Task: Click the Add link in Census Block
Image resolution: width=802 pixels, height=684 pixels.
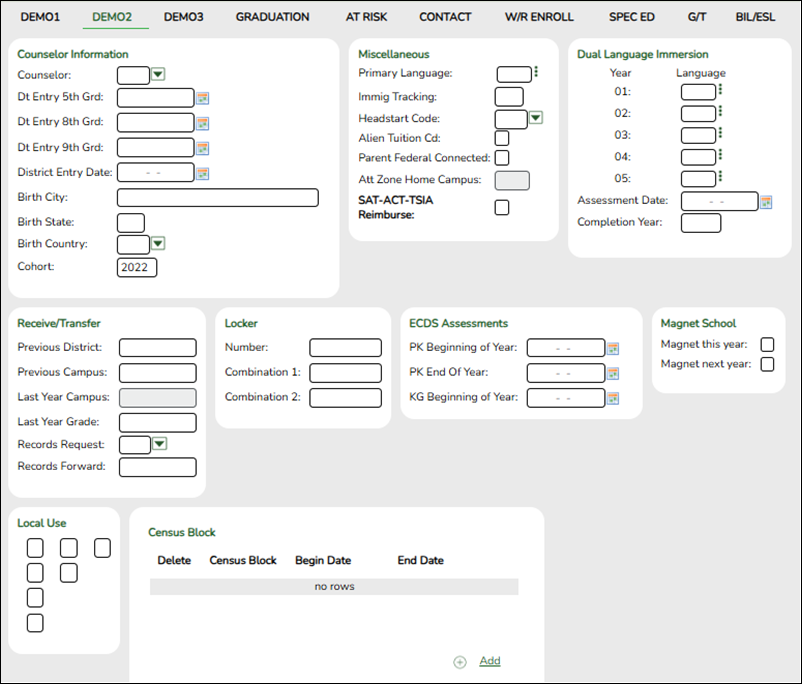Action: [x=489, y=661]
